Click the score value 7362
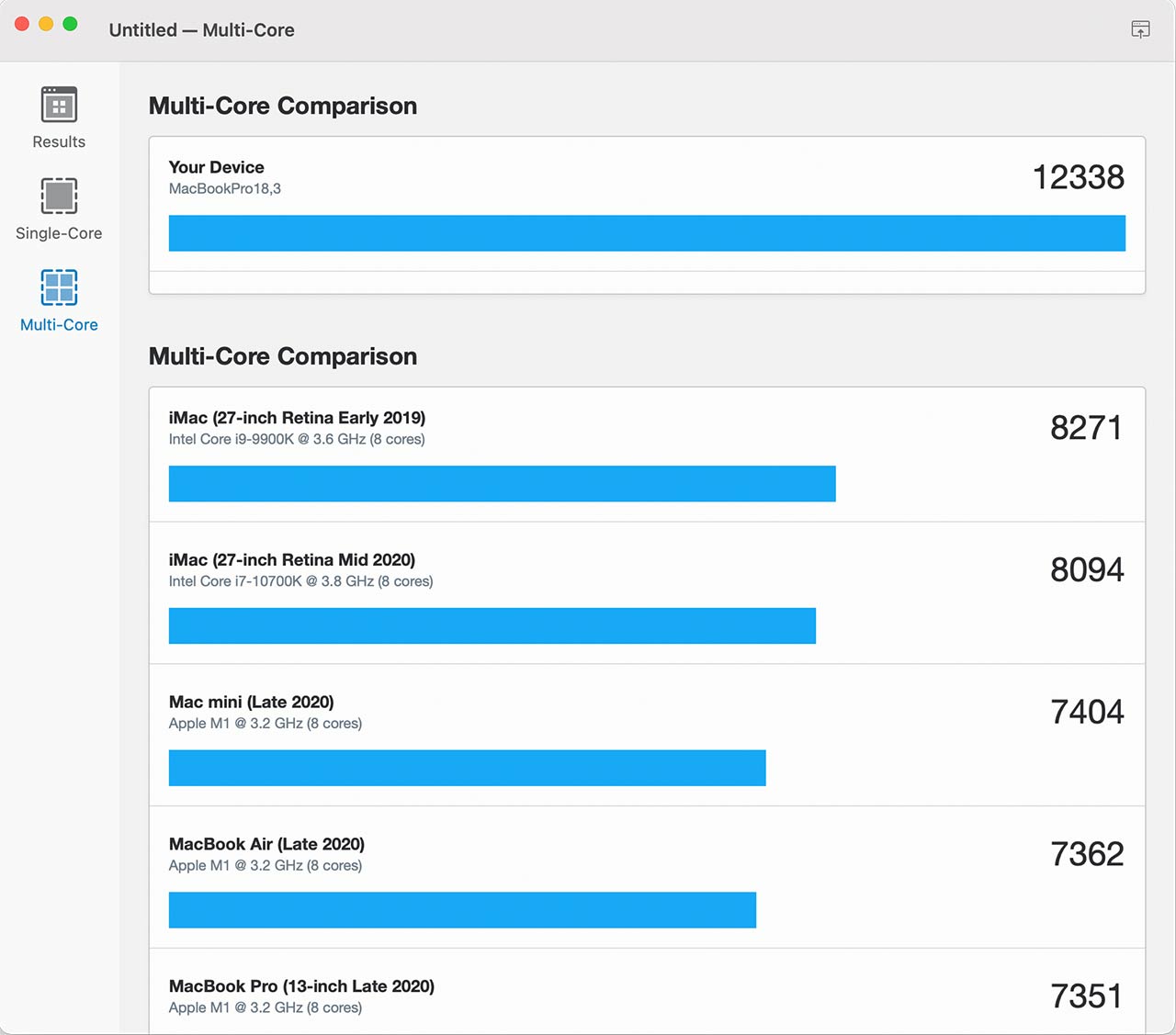Image resolution: width=1176 pixels, height=1035 pixels. [1087, 854]
